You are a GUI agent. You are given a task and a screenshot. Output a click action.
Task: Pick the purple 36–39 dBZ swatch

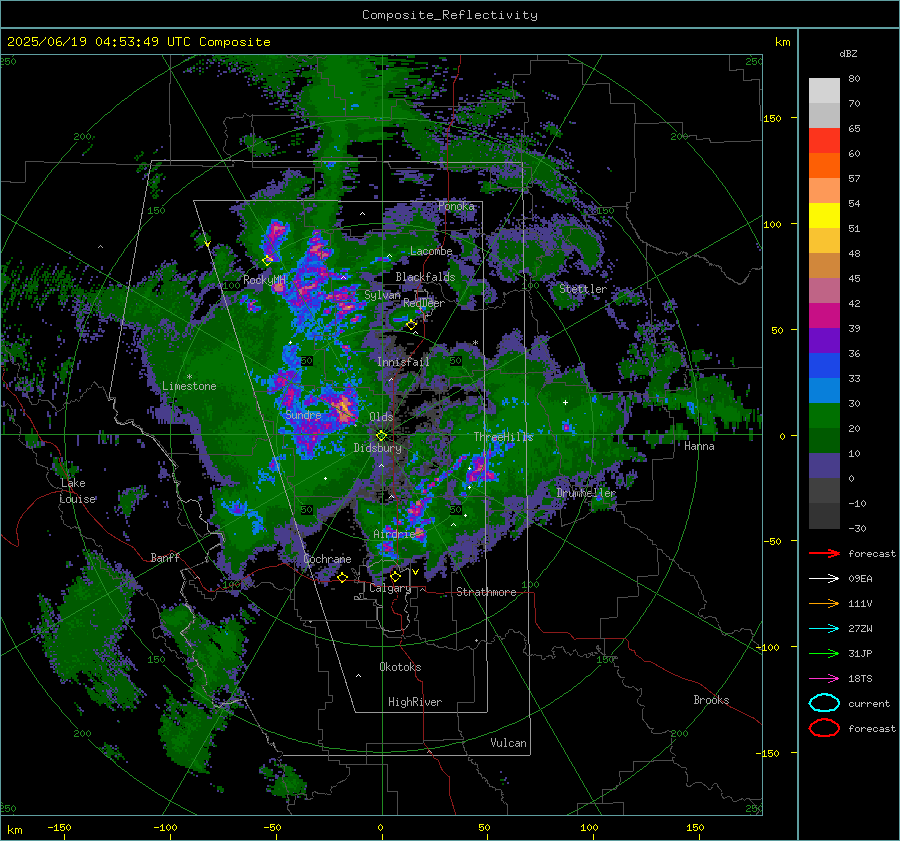pos(824,341)
